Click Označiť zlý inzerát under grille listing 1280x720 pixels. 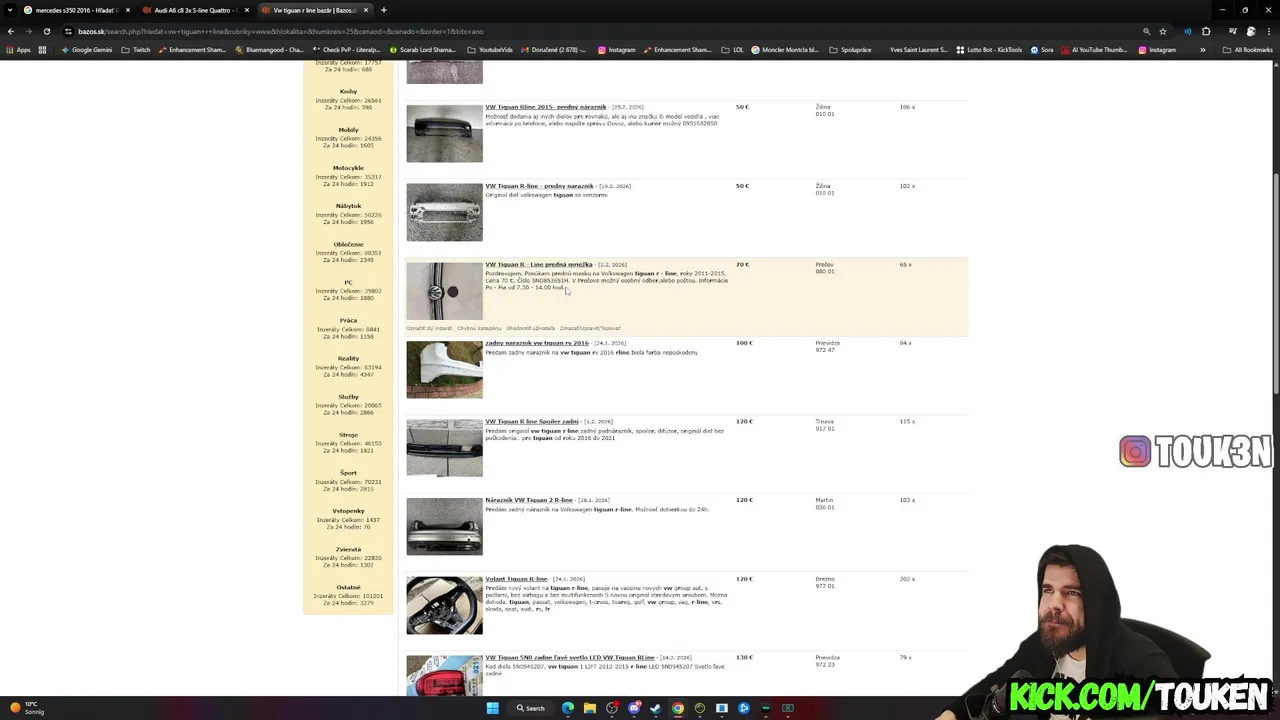[x=429, y=328]
